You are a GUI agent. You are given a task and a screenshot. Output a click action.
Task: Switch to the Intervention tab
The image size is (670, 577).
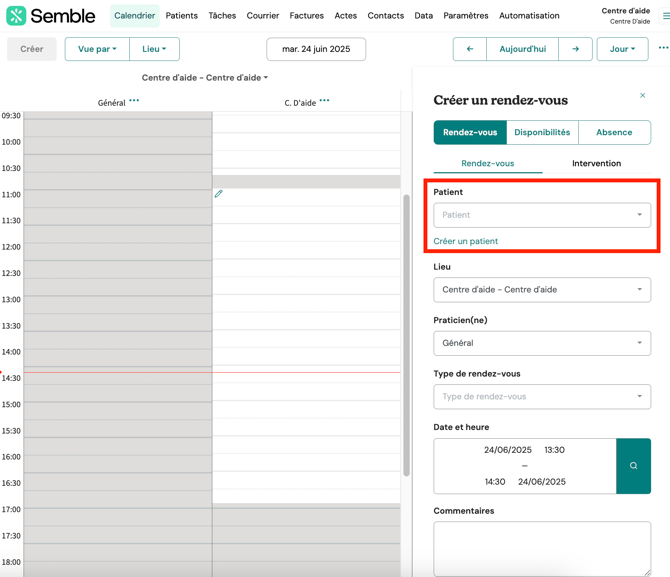(596, 163)
